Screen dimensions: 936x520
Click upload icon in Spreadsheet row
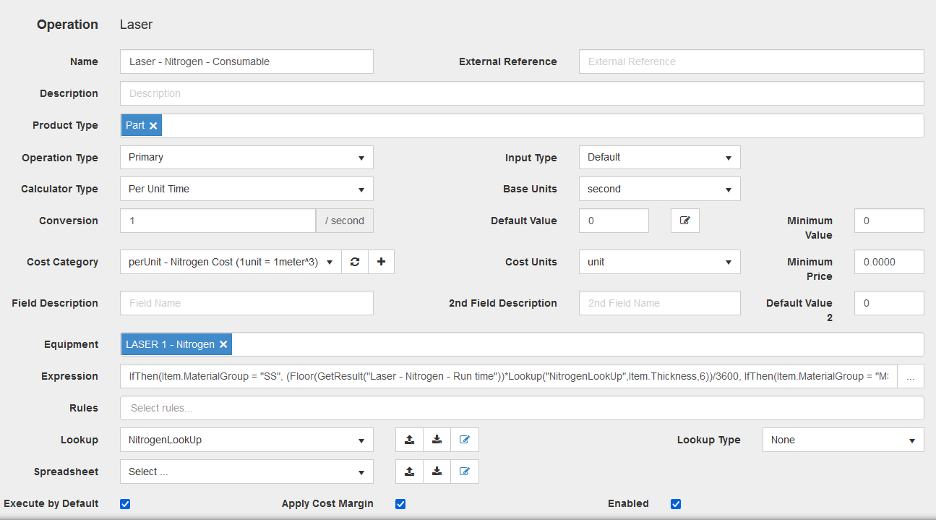coord(410,472)
